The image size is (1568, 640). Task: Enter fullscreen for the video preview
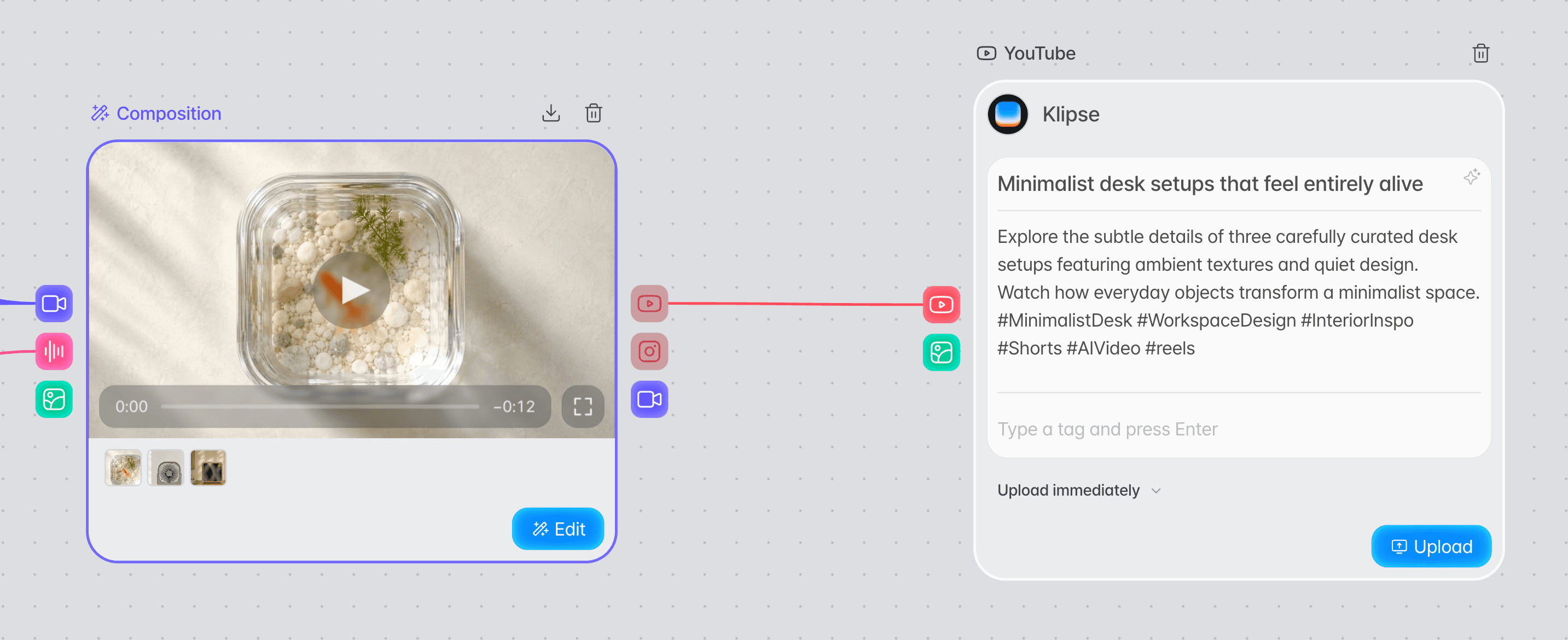click(583, 406)
